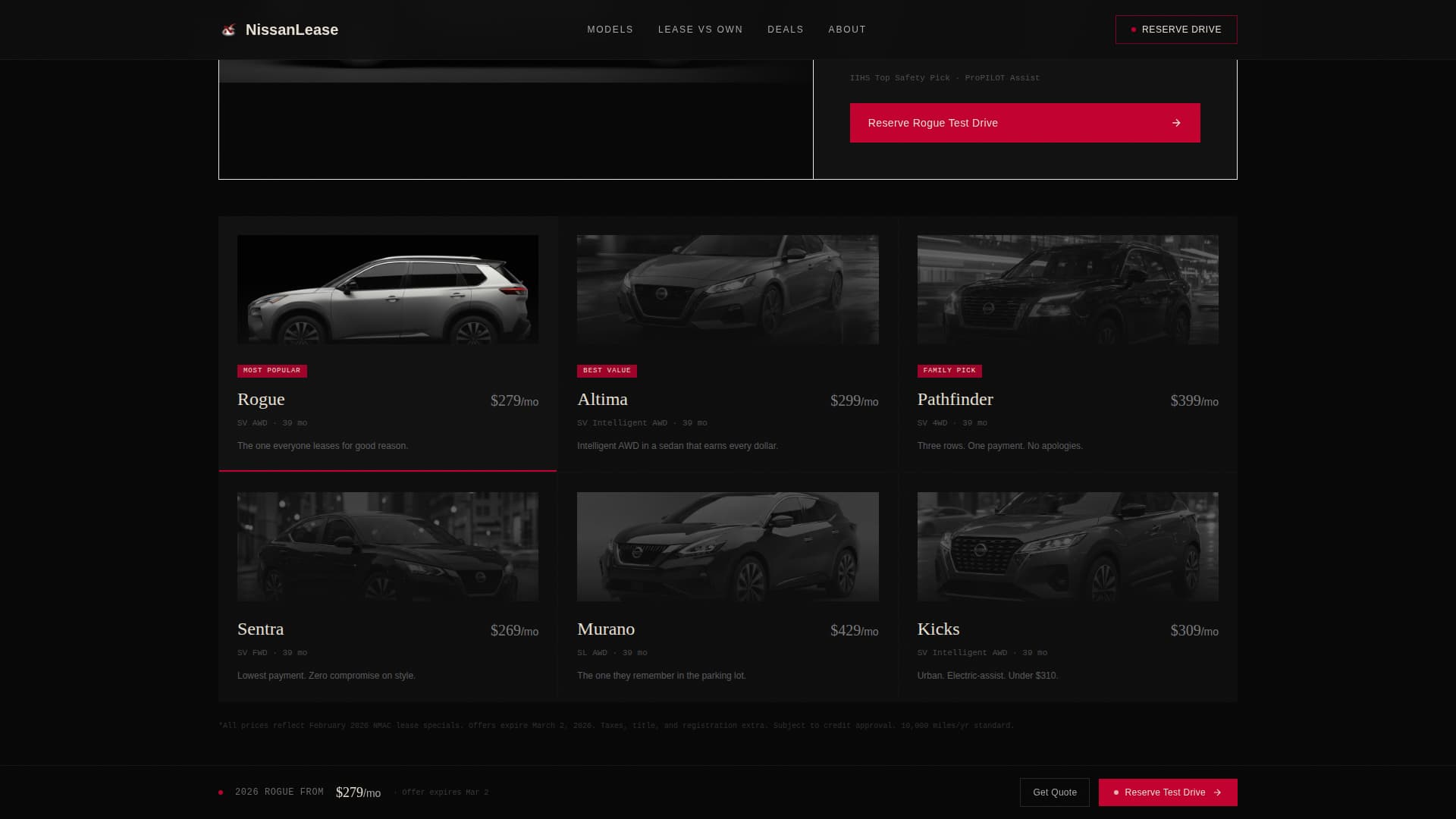Click the Pathfinder model title
Image resolution: width=1456 pixels, height=819 pixels.
[955, 400]
